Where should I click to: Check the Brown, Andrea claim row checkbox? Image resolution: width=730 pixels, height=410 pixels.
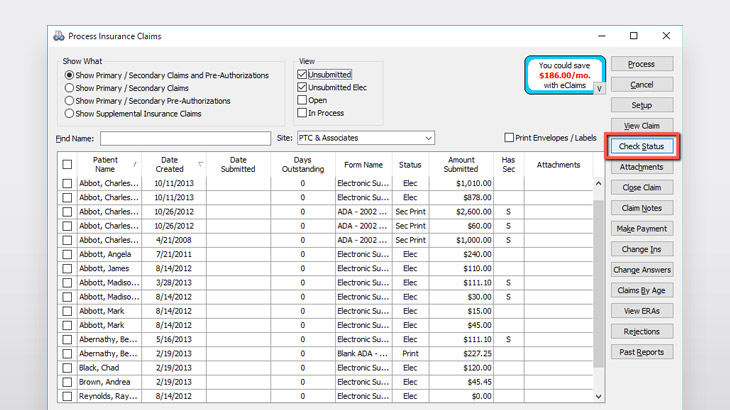[67, 382]
